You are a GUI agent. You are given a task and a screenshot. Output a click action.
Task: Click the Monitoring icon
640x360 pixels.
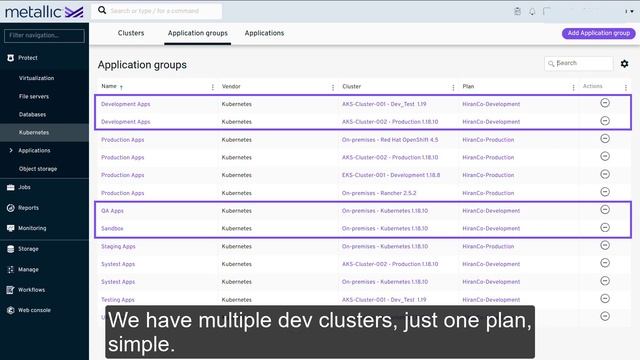tap(11, 228)
